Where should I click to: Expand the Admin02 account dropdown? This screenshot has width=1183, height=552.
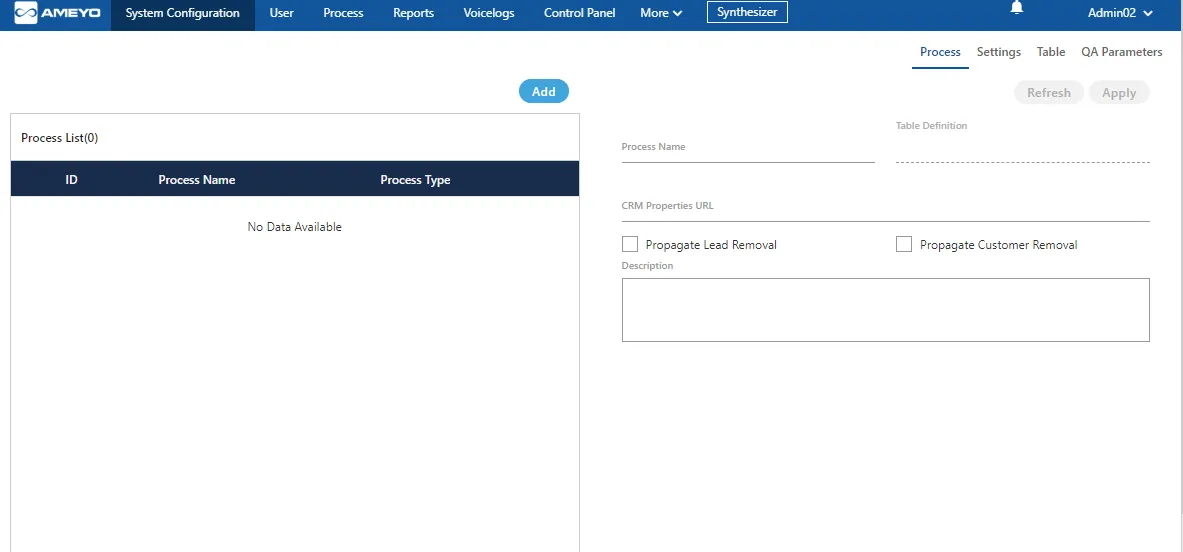[1120, 13]
